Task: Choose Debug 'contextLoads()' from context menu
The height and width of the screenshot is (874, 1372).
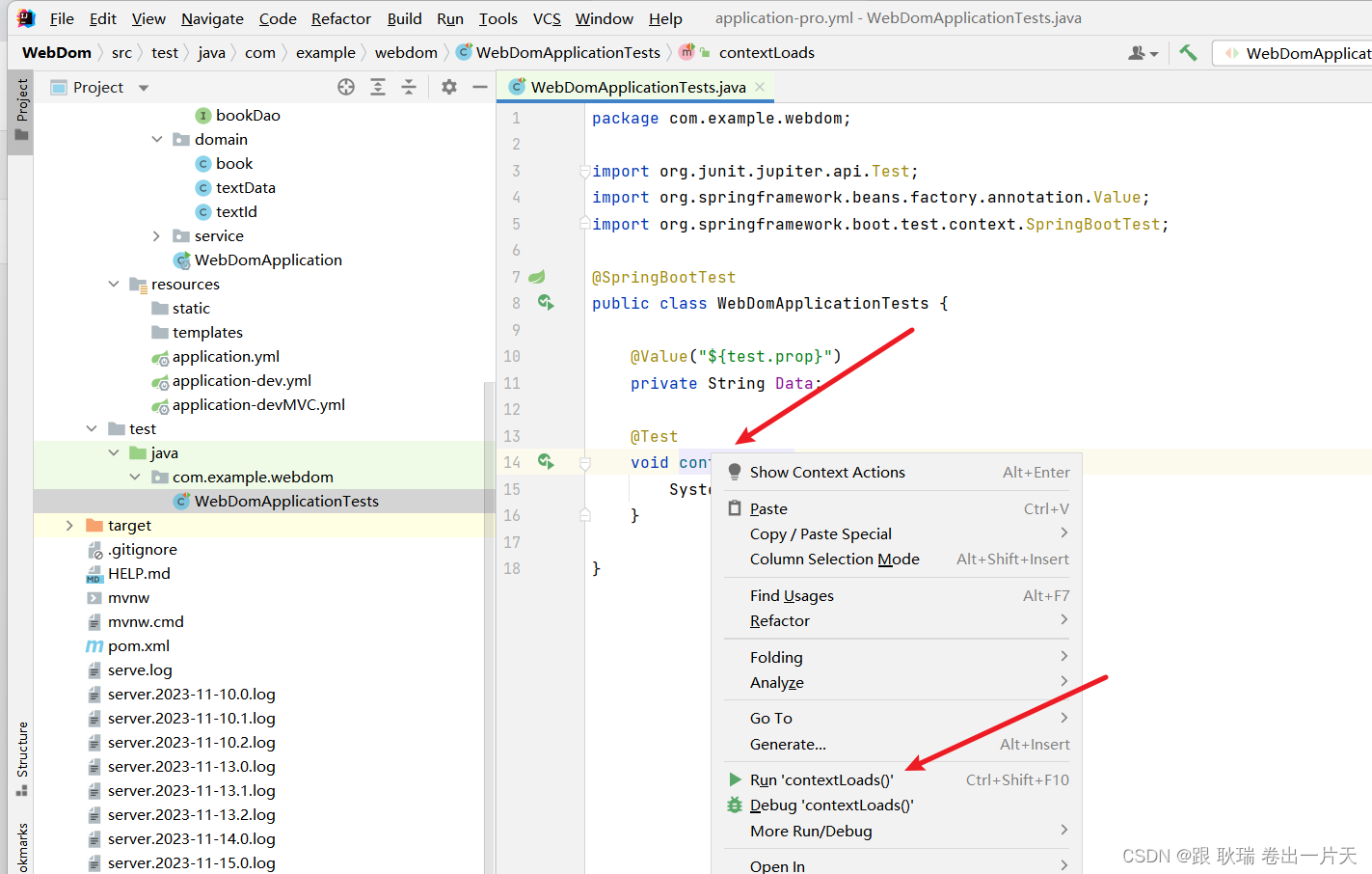Action: (897, 805)
